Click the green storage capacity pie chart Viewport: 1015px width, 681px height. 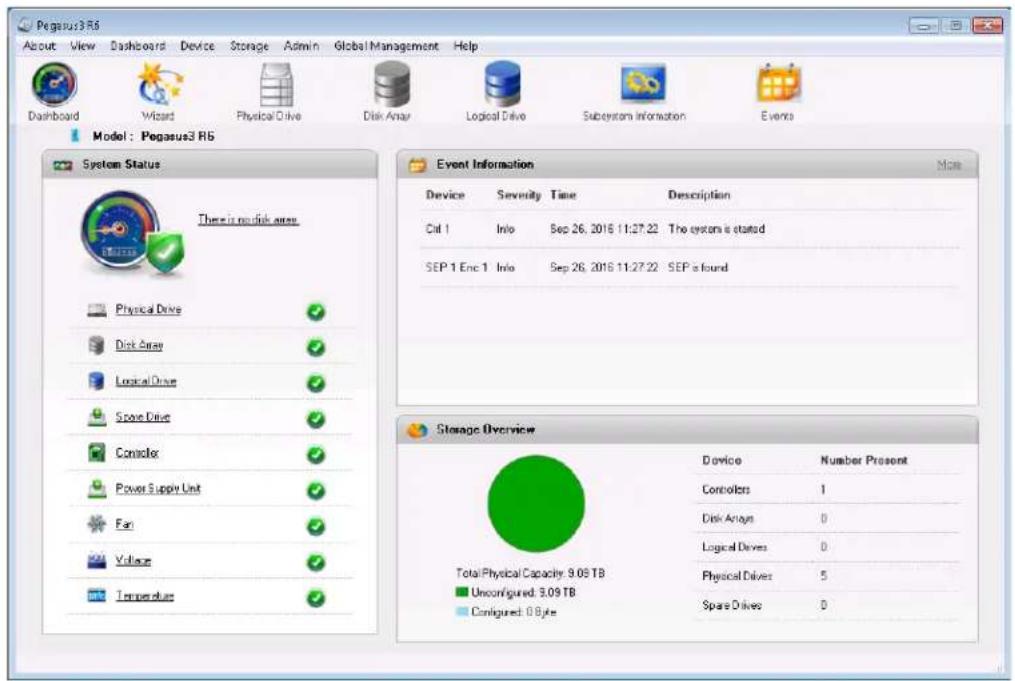click(536, 504)
